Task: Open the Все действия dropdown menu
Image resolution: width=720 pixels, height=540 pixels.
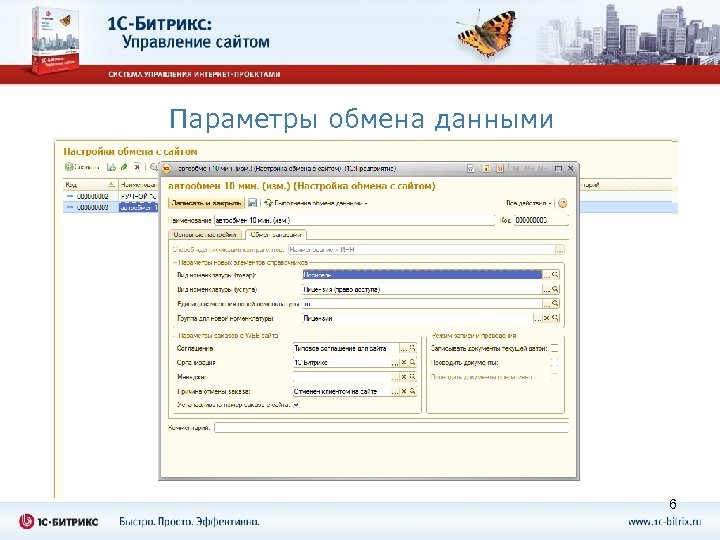Action: [x=529, y=202]
